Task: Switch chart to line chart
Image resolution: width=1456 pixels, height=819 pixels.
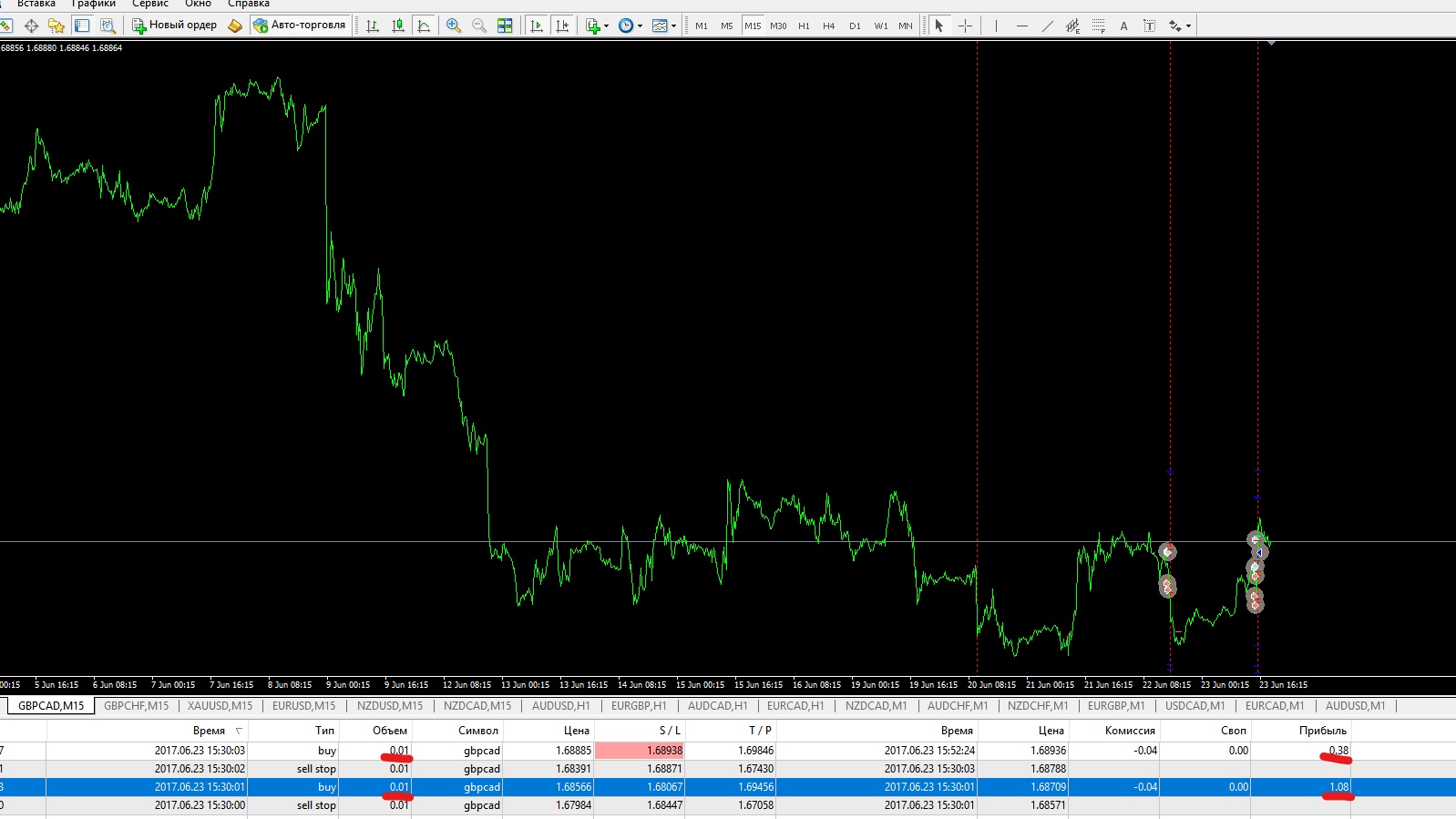Action: click(x=424, y=26)
